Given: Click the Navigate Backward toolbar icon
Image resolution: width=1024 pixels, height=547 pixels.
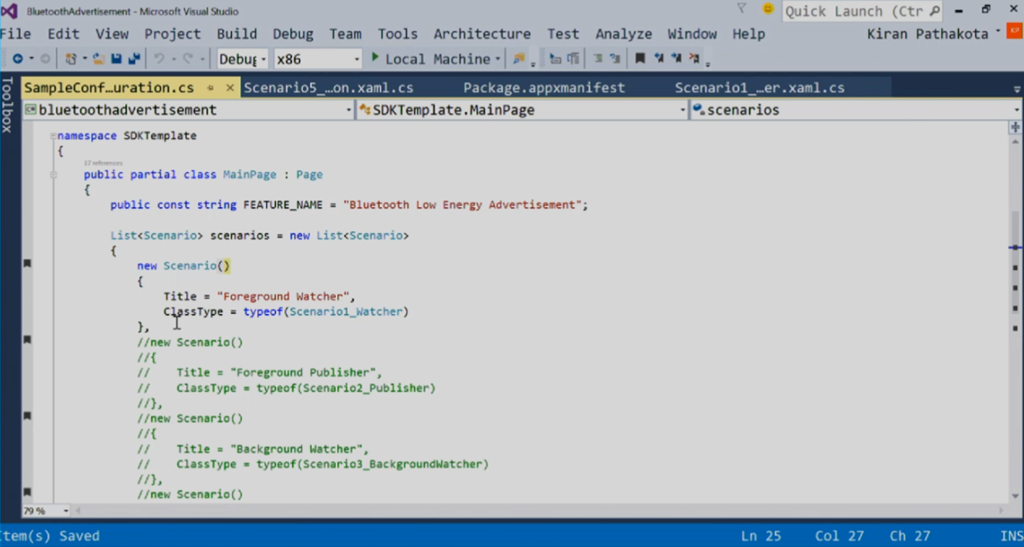Looking at the screenshot, I should coord(18,59).
